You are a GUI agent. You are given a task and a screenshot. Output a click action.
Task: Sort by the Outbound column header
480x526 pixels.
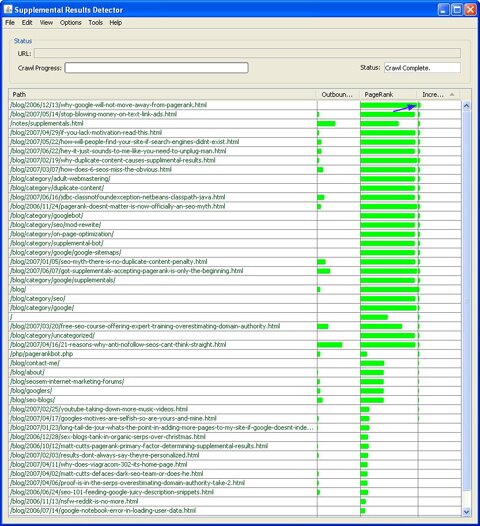pyautogui.click(x=338, y=95)
